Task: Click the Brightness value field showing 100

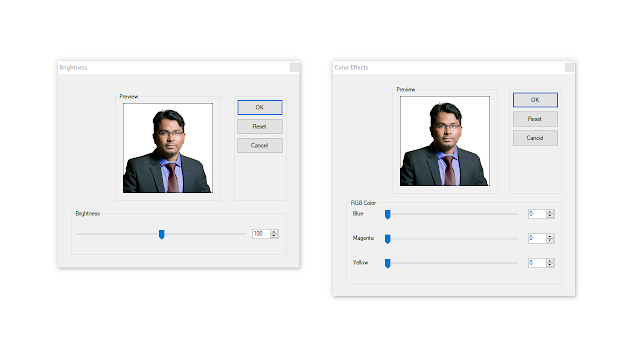Action: (x=261, y=234)
